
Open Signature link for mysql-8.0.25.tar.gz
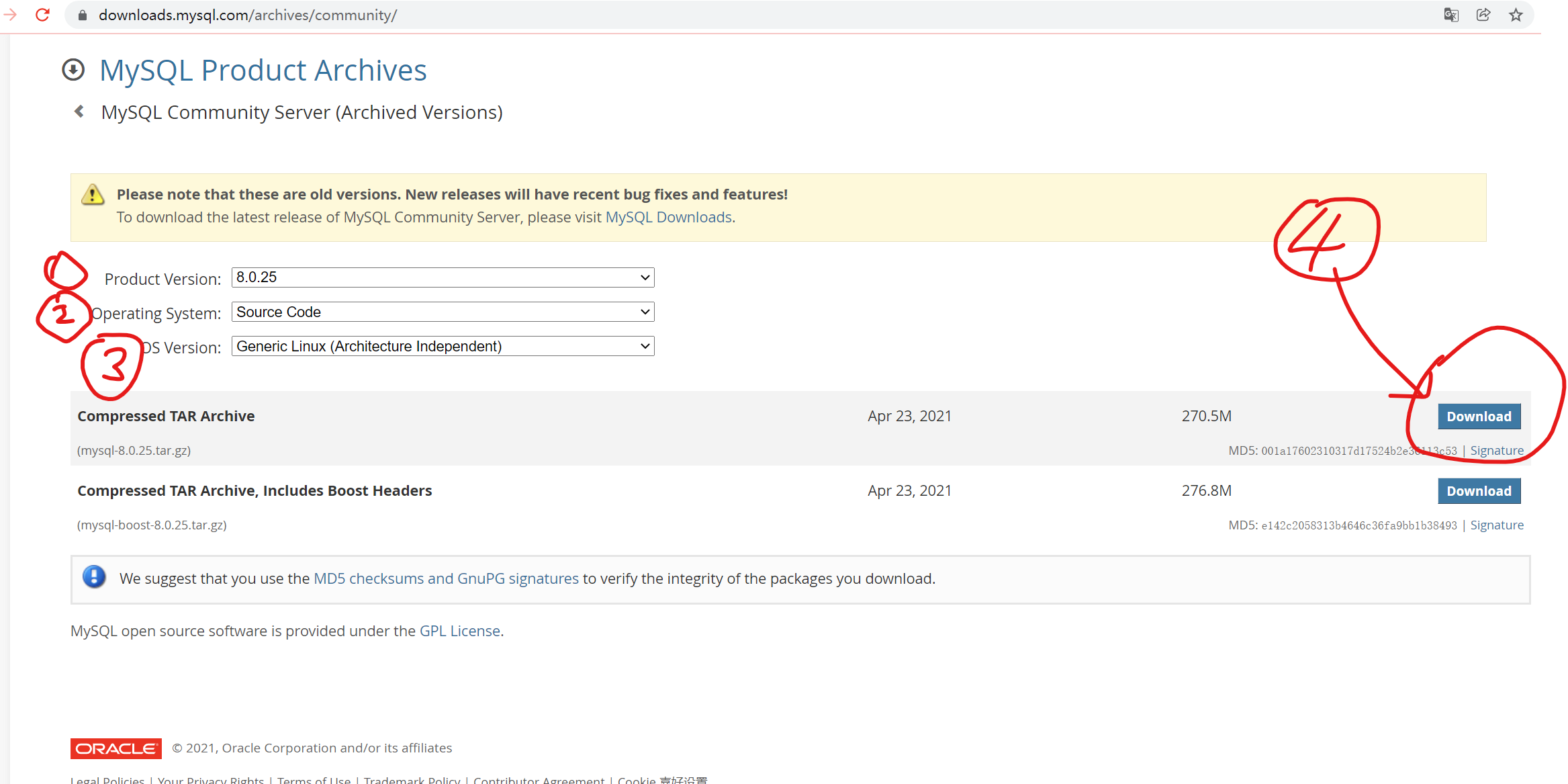1497,451
